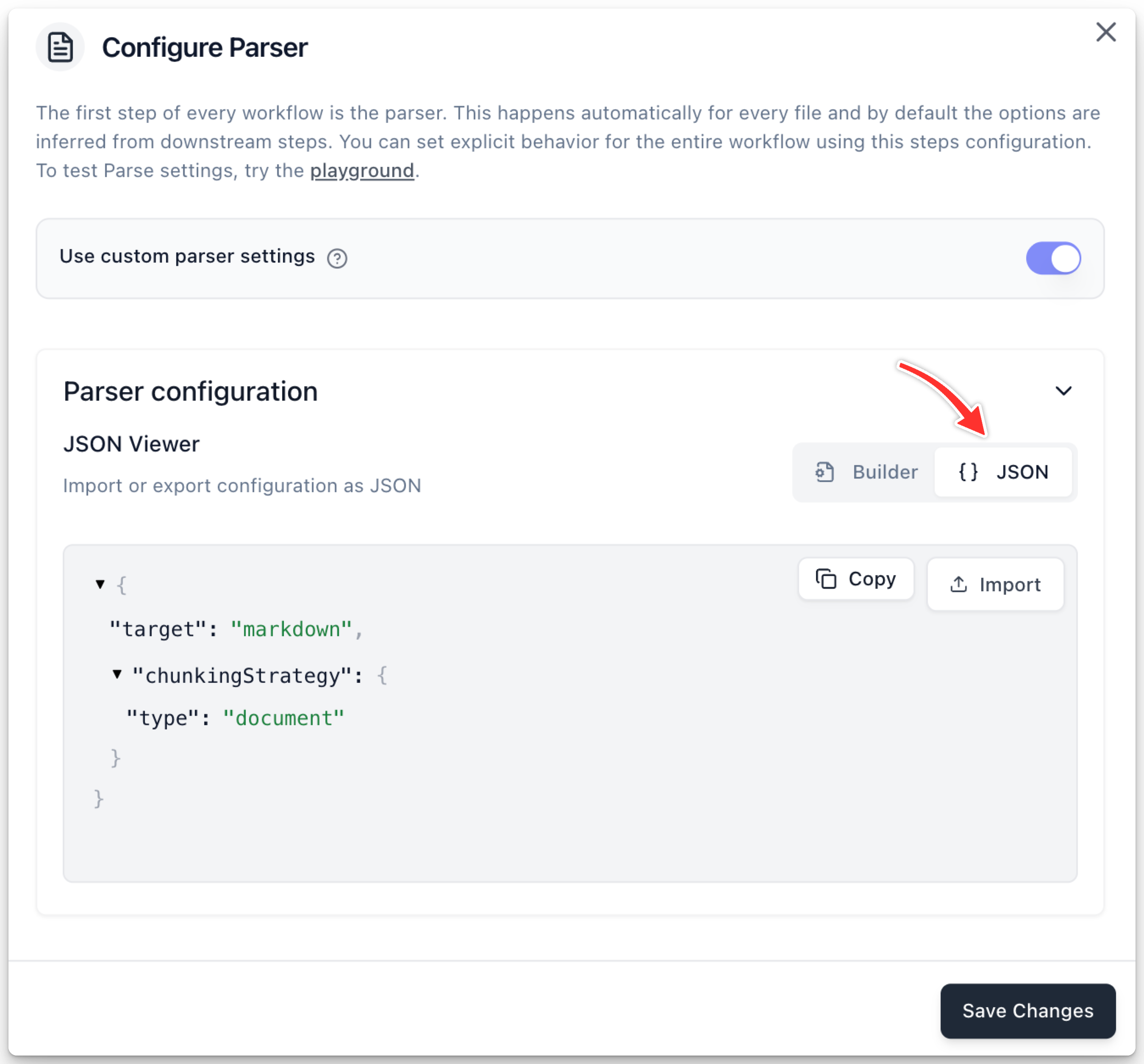Click the "markdown" target value
Viewport: 1144px width, 1064px height.
pos(291,629)
